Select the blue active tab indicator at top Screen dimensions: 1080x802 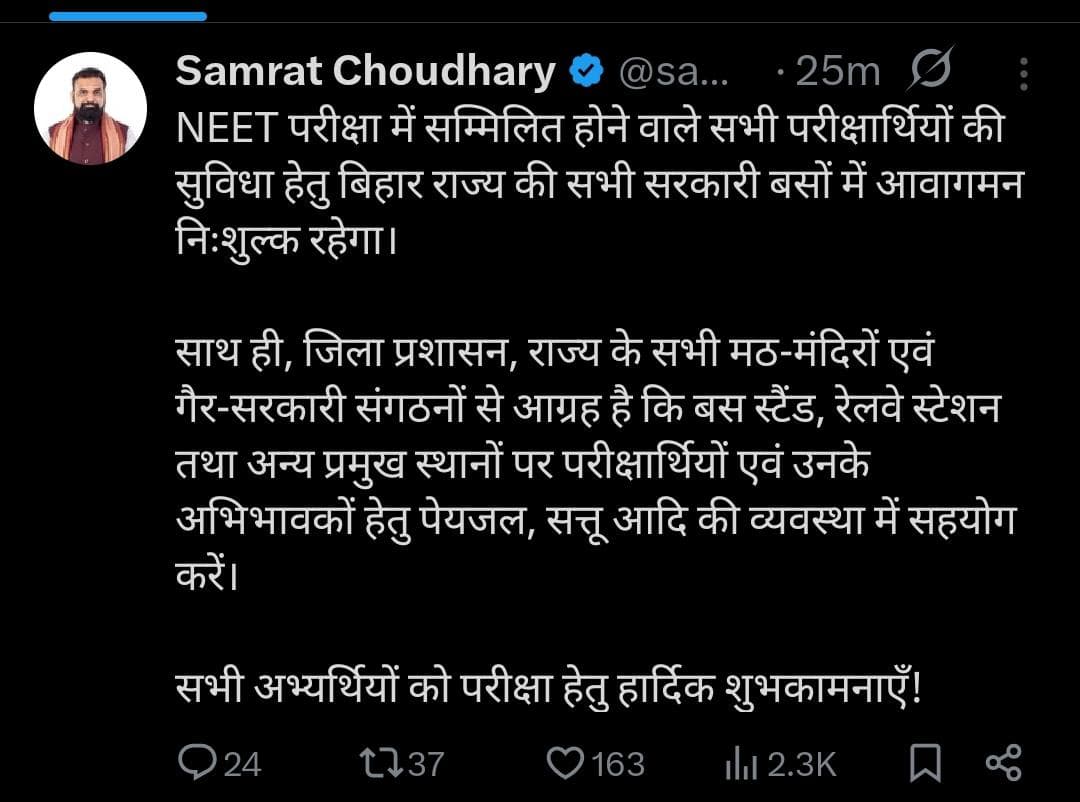coord(128,16)
